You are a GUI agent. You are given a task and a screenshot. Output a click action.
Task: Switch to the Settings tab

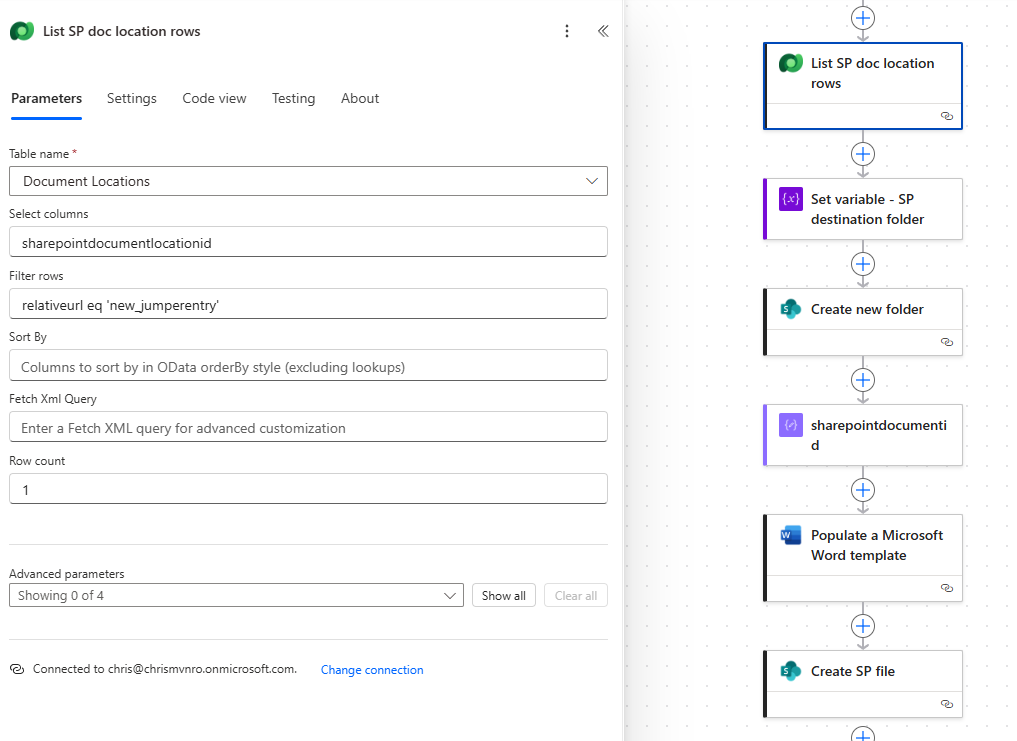point(132,98)
